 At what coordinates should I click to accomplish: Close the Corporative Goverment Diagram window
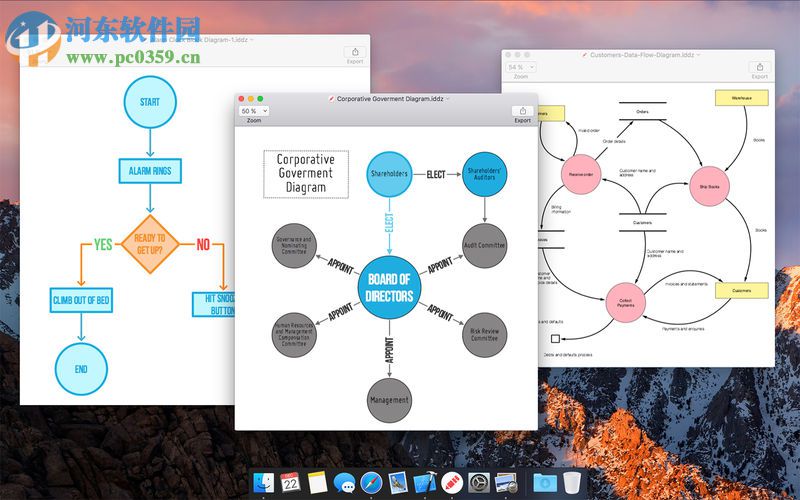(x=241, y=98)
